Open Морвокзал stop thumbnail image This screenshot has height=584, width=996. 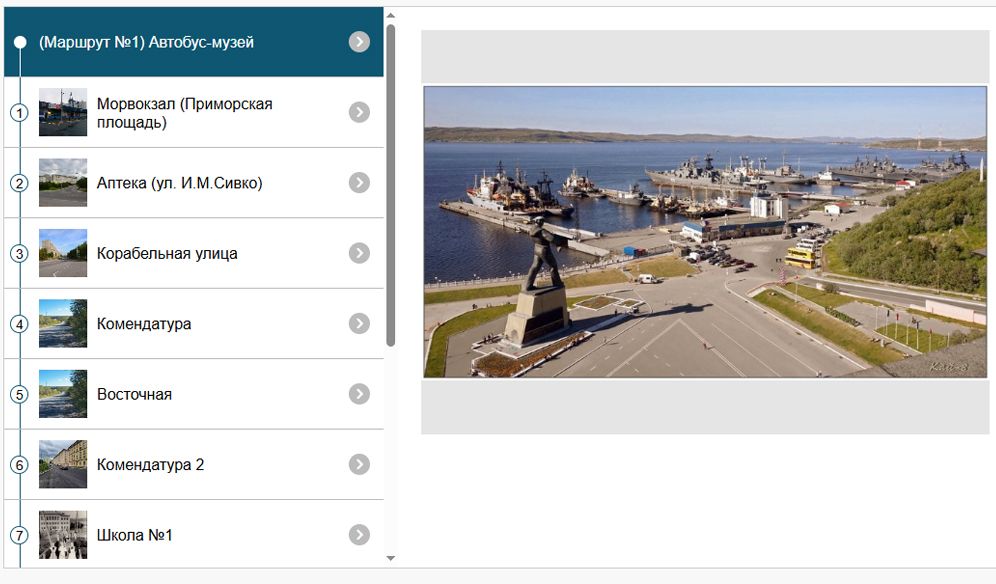(x=63, y=112)
